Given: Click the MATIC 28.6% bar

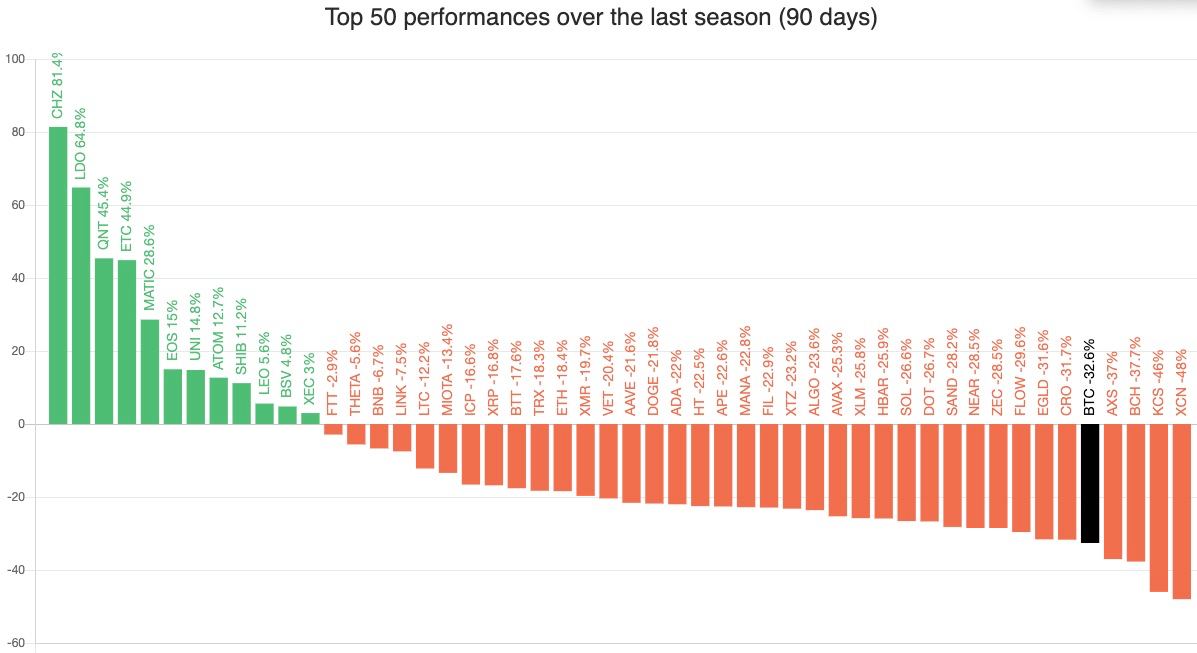Looking at the screenshot, I should (x=150, y=371).
